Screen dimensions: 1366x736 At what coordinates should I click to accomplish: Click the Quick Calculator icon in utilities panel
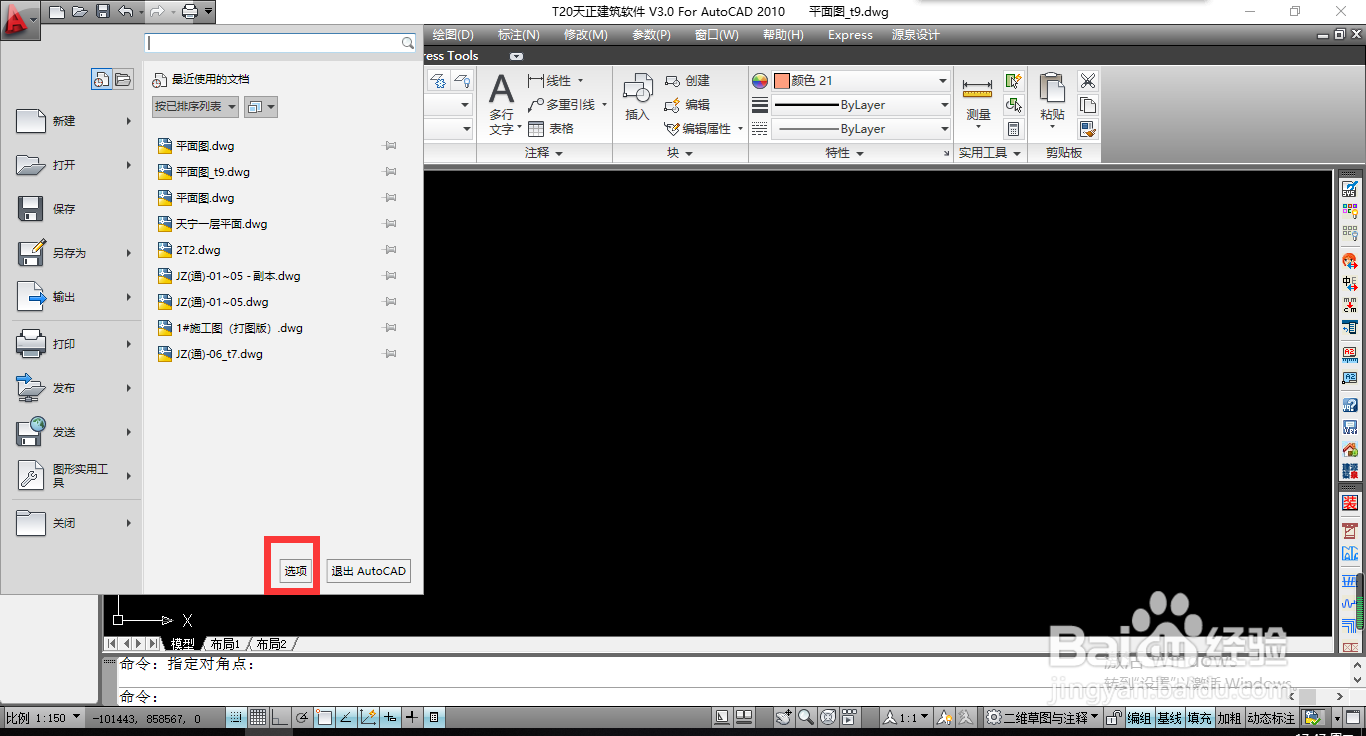[1013, 129]
